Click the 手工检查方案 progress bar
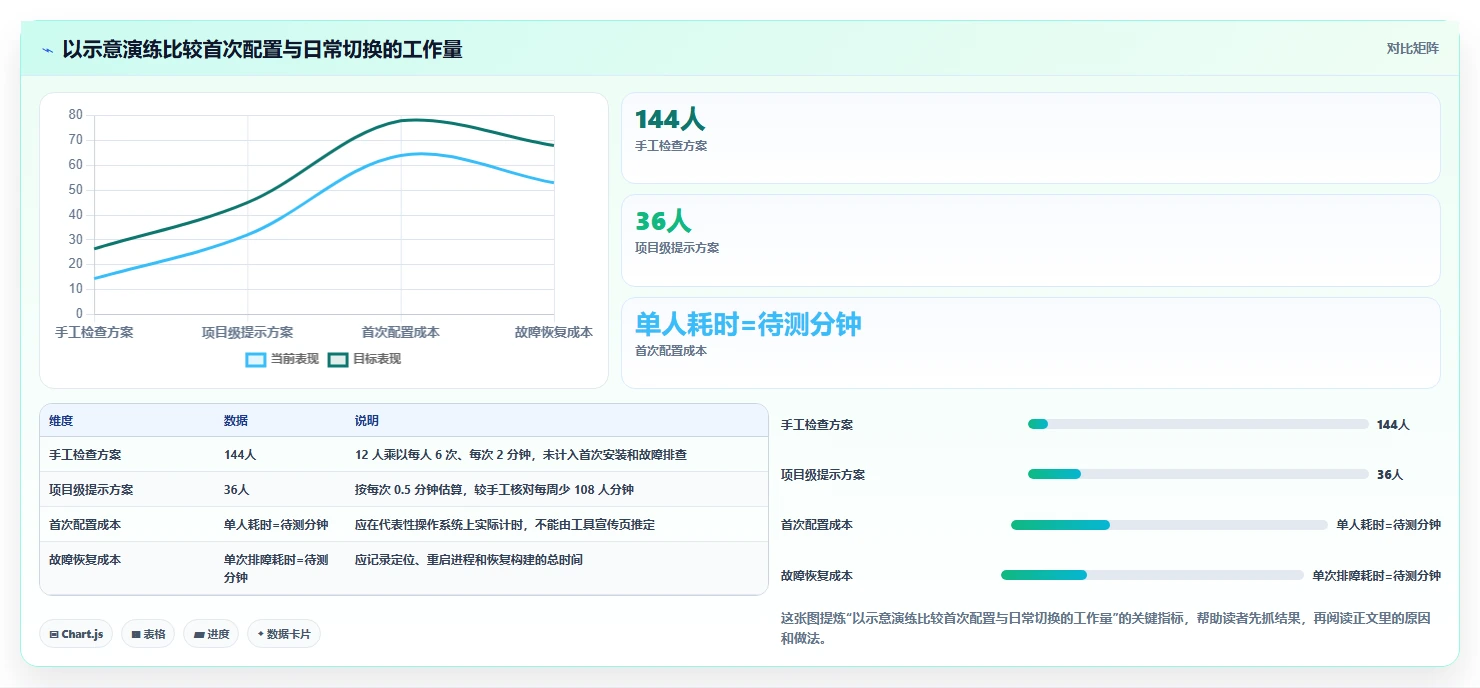 pos(1198,424)
